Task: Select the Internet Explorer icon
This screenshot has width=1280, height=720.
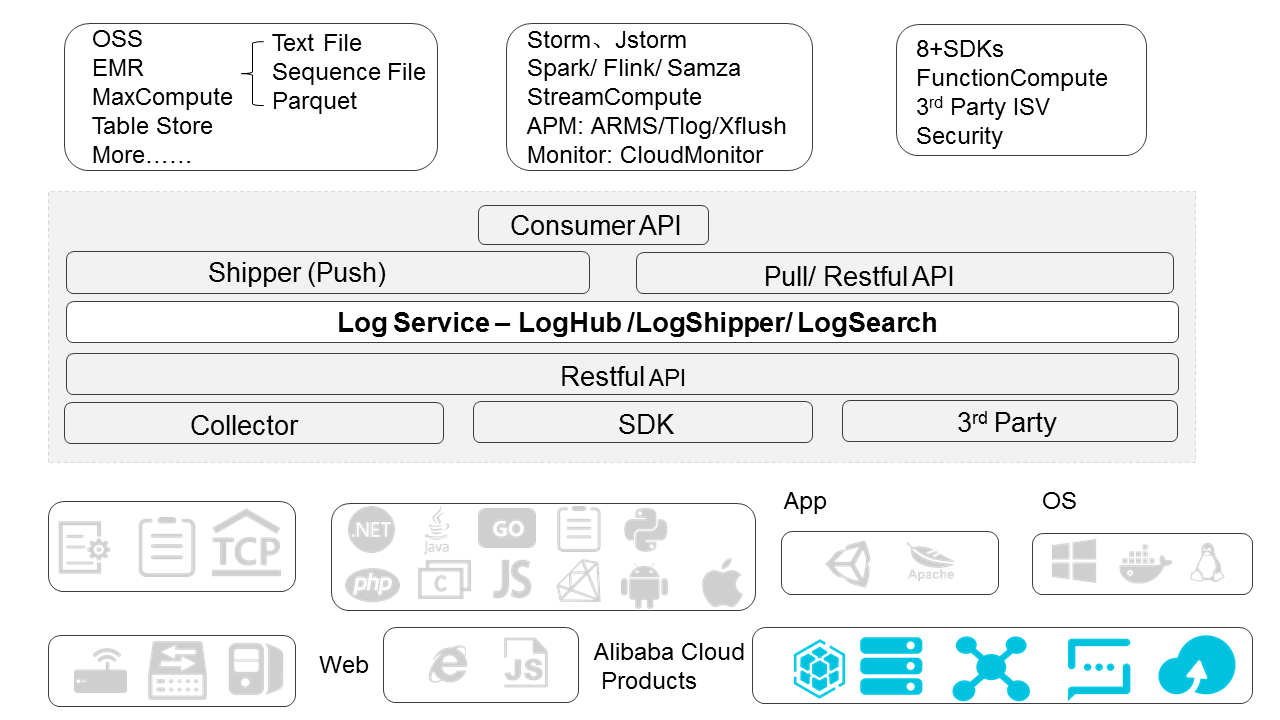Action: point(447,665)
